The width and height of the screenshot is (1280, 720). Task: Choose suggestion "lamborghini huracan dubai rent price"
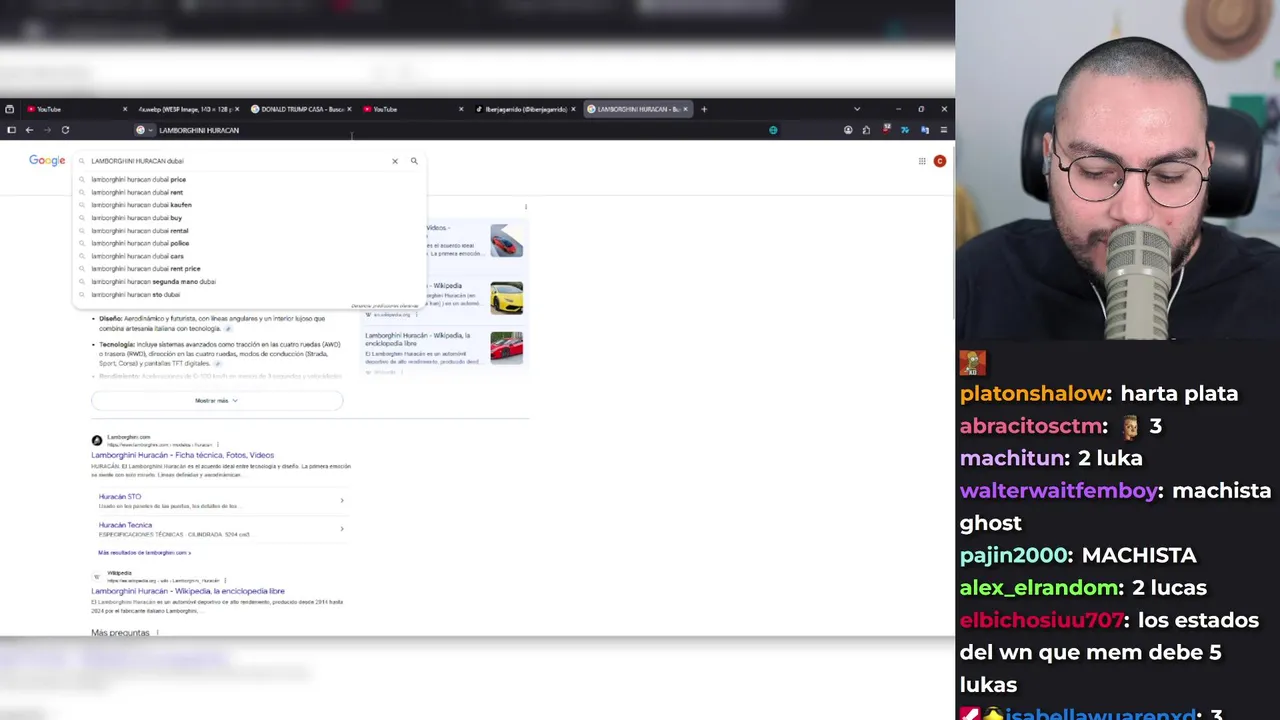[x=146, y=269]
